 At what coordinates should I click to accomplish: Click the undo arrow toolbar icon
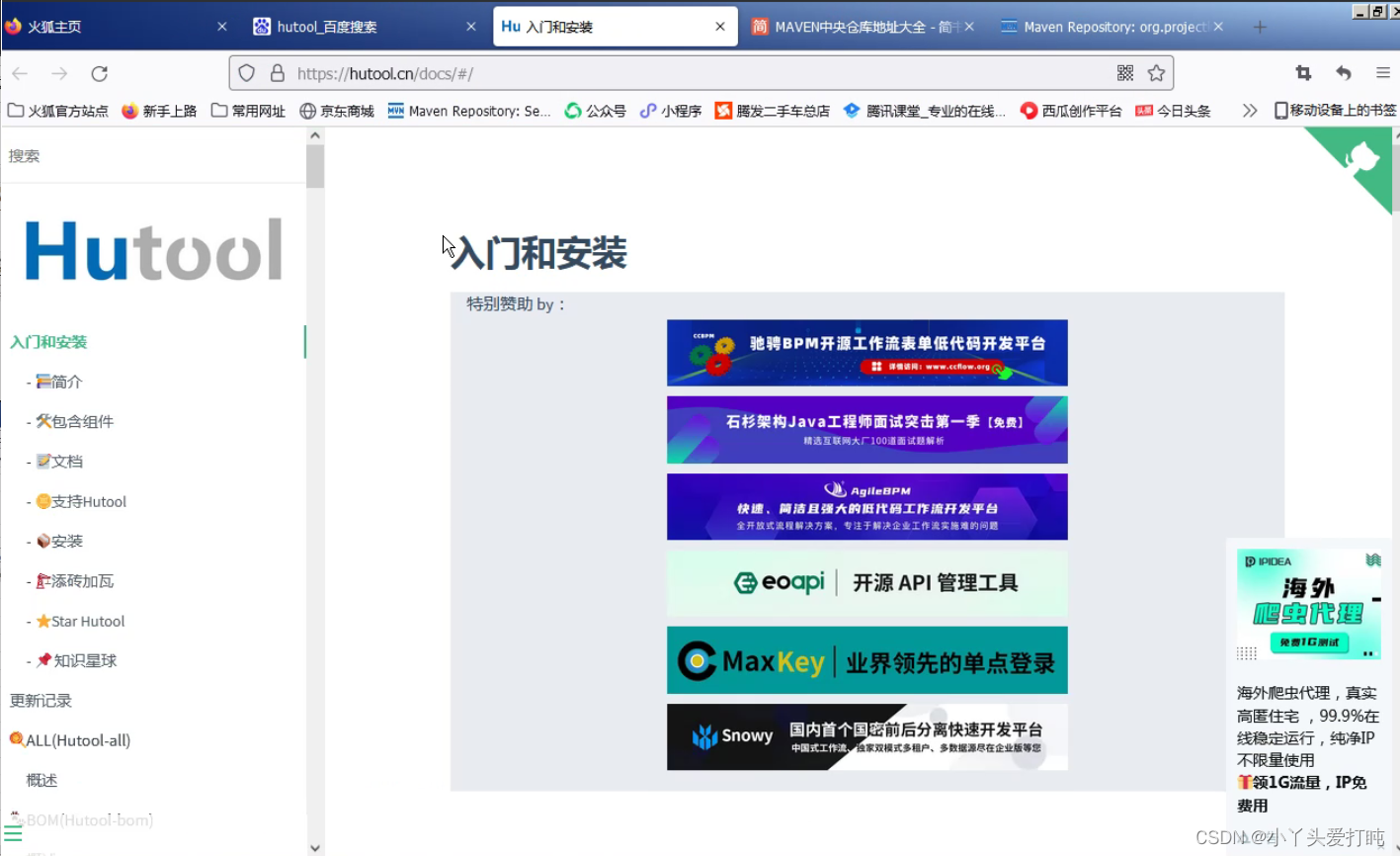click(x=1343, y=73)
